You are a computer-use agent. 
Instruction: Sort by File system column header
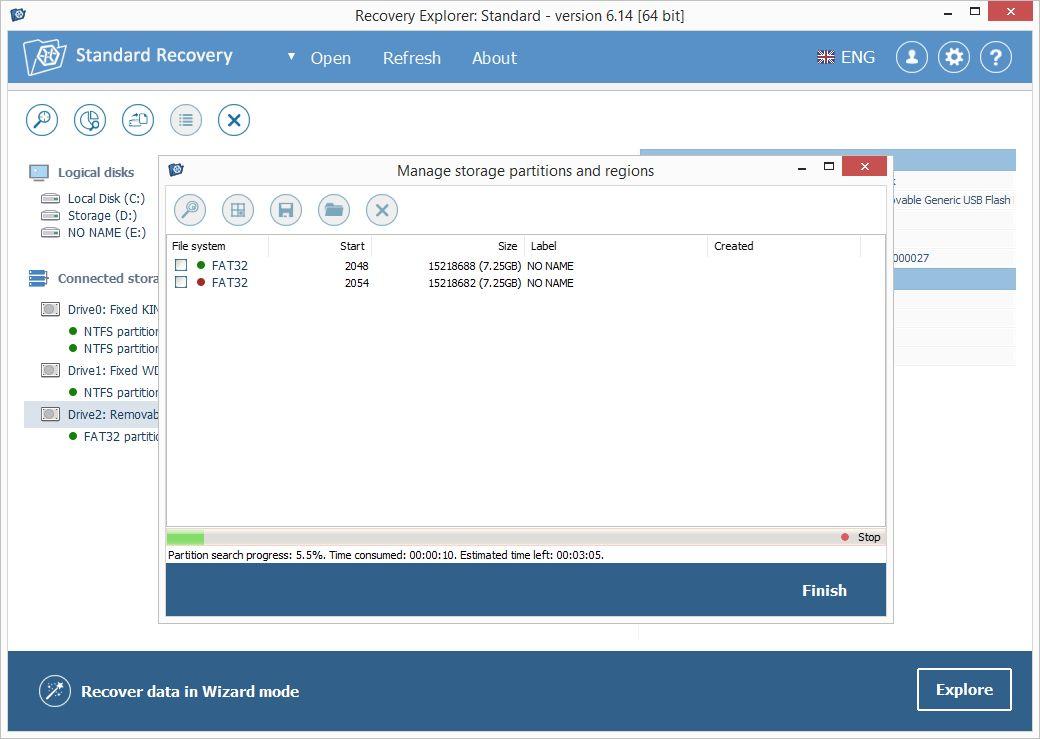(218, 246)
